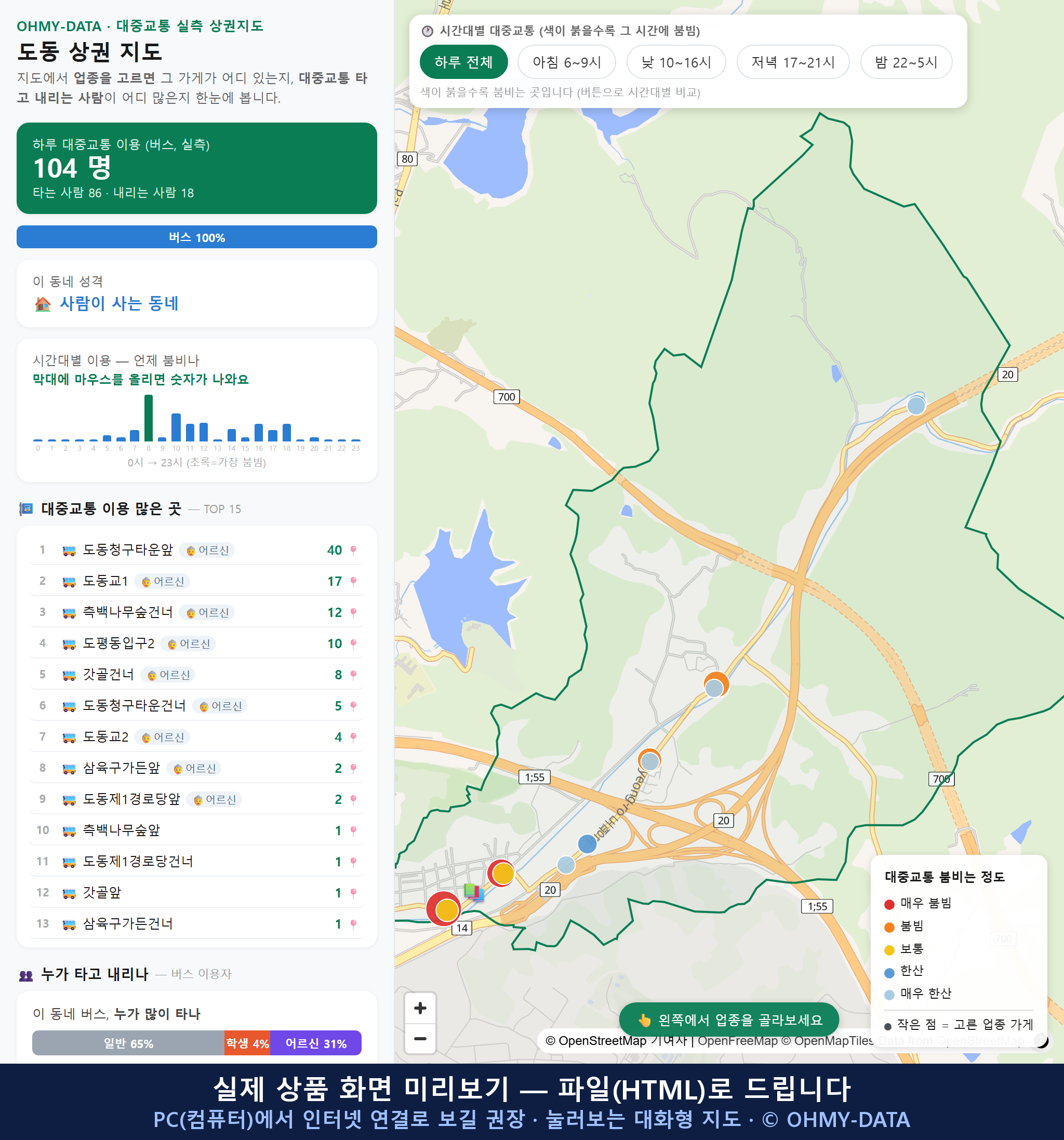Click the 일반 65% bar segment

[128, 1043]
